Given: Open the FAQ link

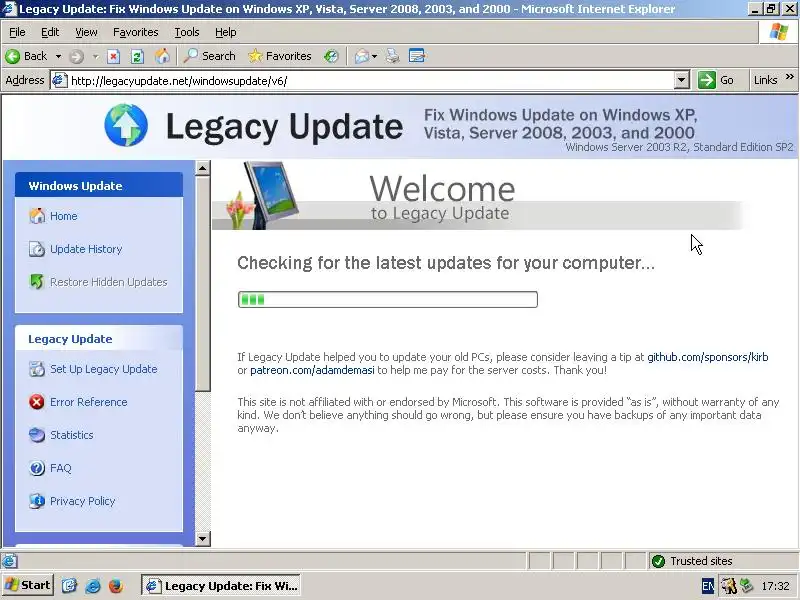Looking at the screenshot, I should [x=61, y=468].
